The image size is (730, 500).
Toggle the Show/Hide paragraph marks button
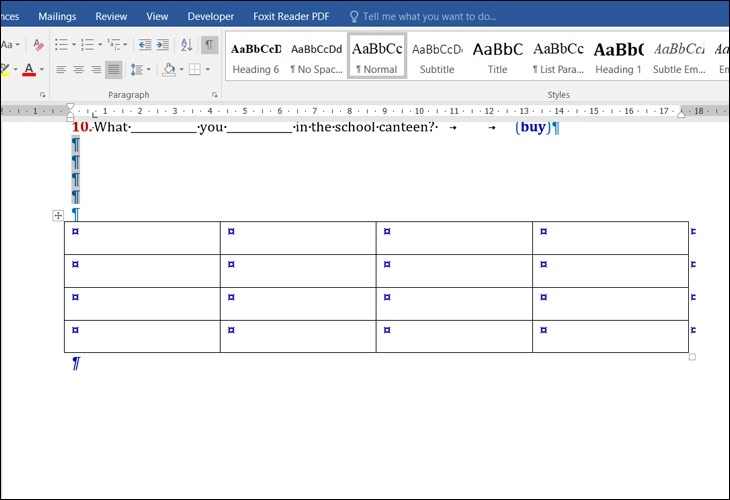point(209,45)
